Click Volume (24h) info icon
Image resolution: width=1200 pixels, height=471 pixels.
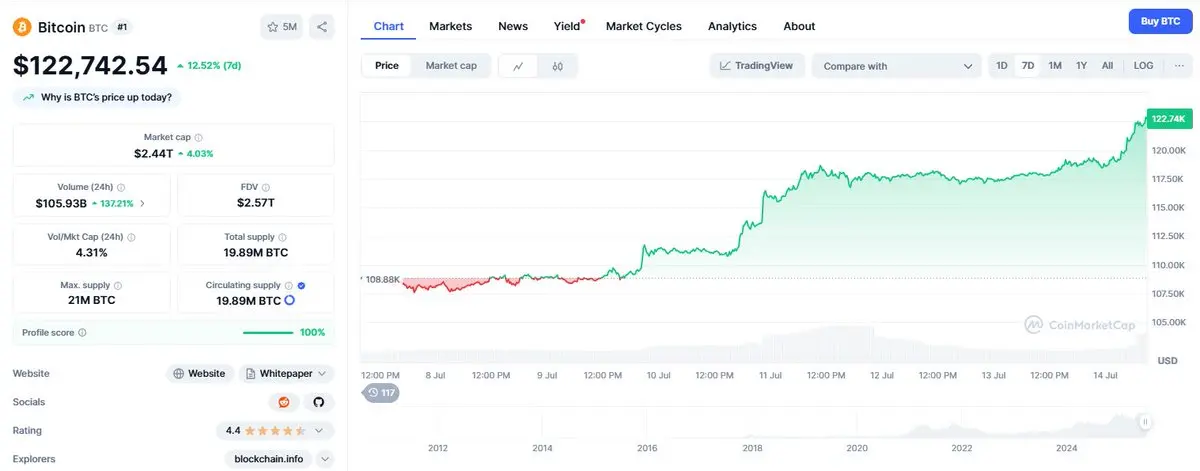(x=121, y=187)
